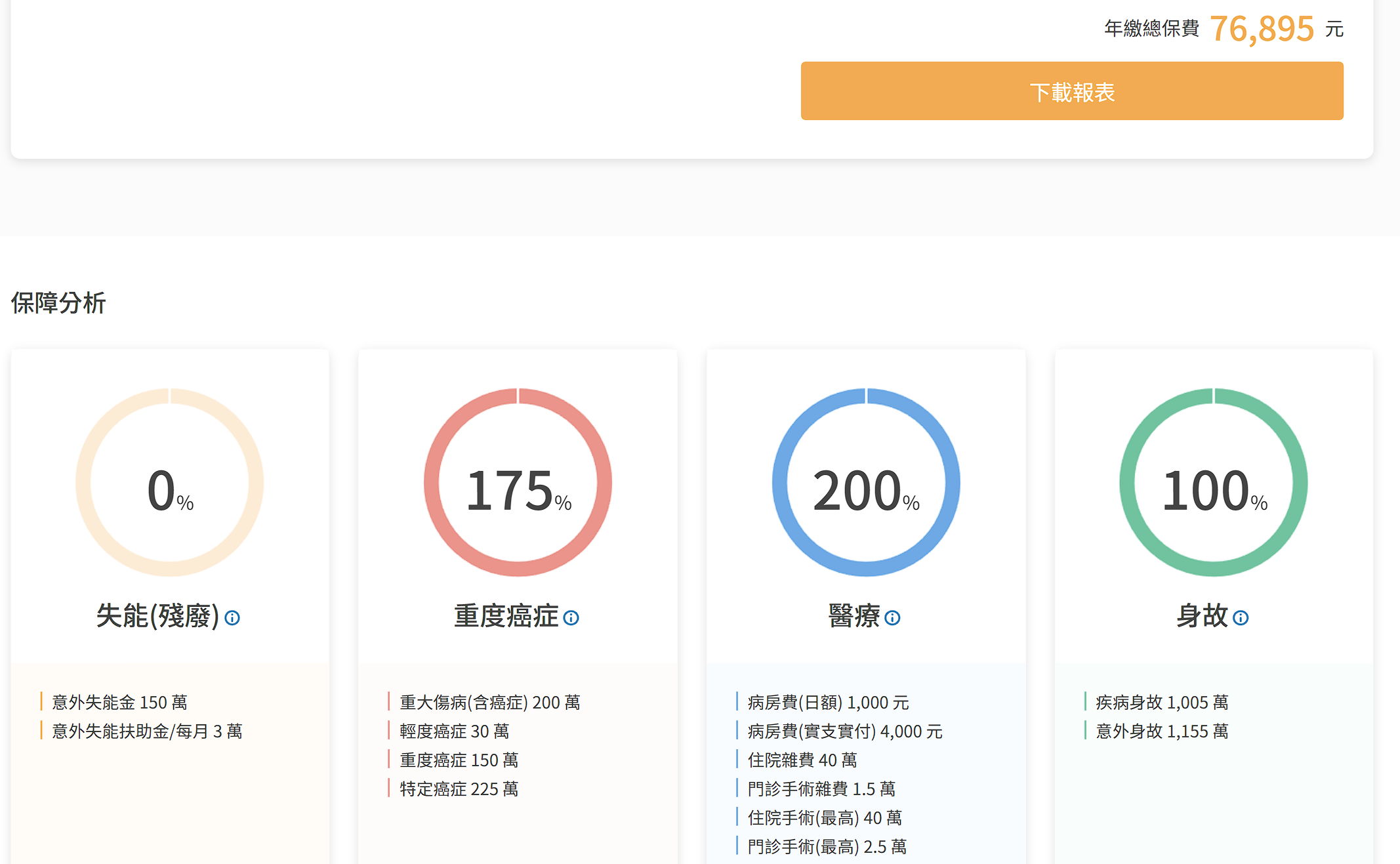Select the 特定癌症 225 萬 entry
The width and height of the screenshot is (1400, 864).
point(459,789)
